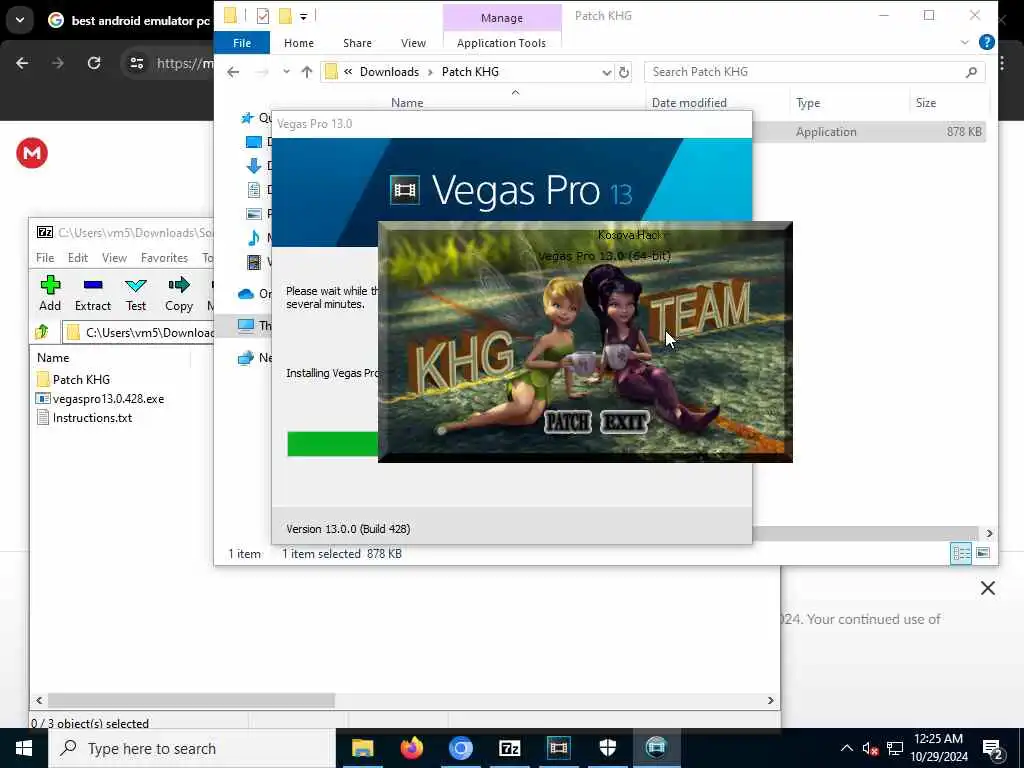The image size is (1024, 768).
Task: Open Windows Security shield in taskbar
Action: click(x=607, y=748)
